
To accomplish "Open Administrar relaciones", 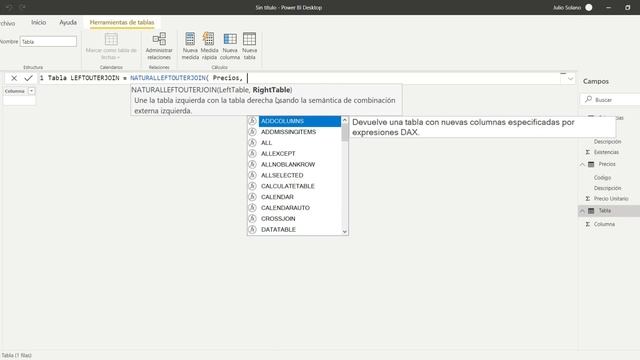I will 159,46.
